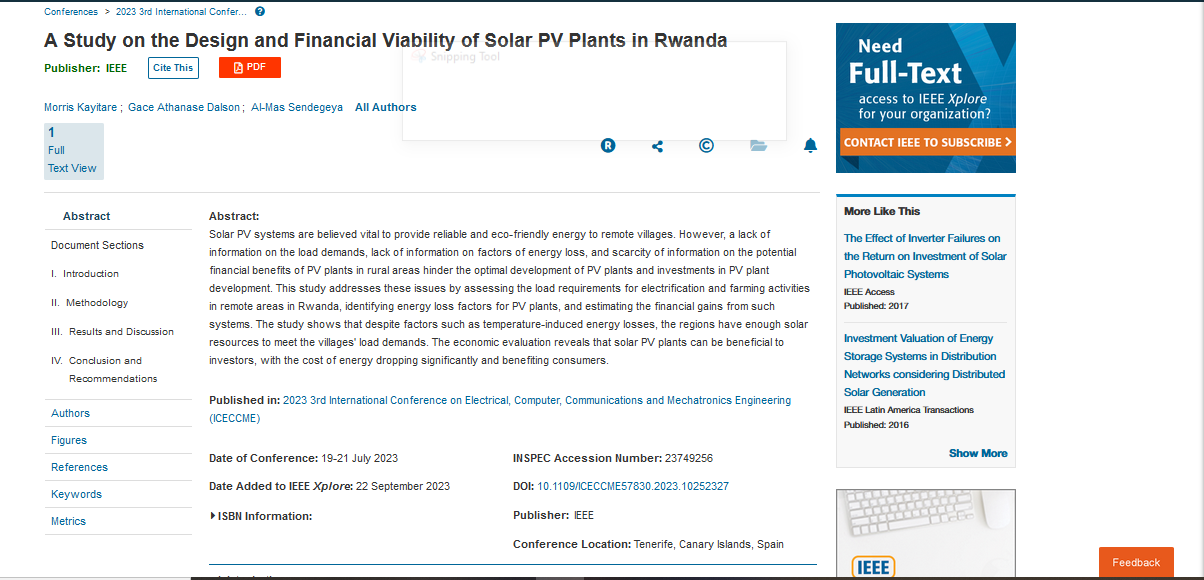Expand the All Authors list

[x=385, y=107]
